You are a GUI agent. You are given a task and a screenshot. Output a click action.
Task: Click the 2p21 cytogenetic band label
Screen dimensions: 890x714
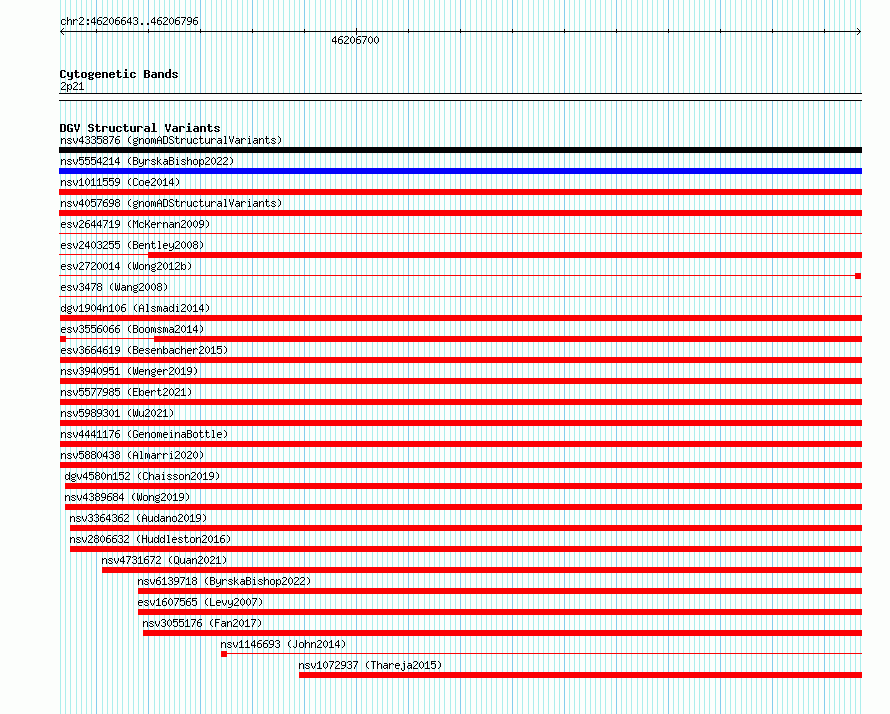(72, 86)
